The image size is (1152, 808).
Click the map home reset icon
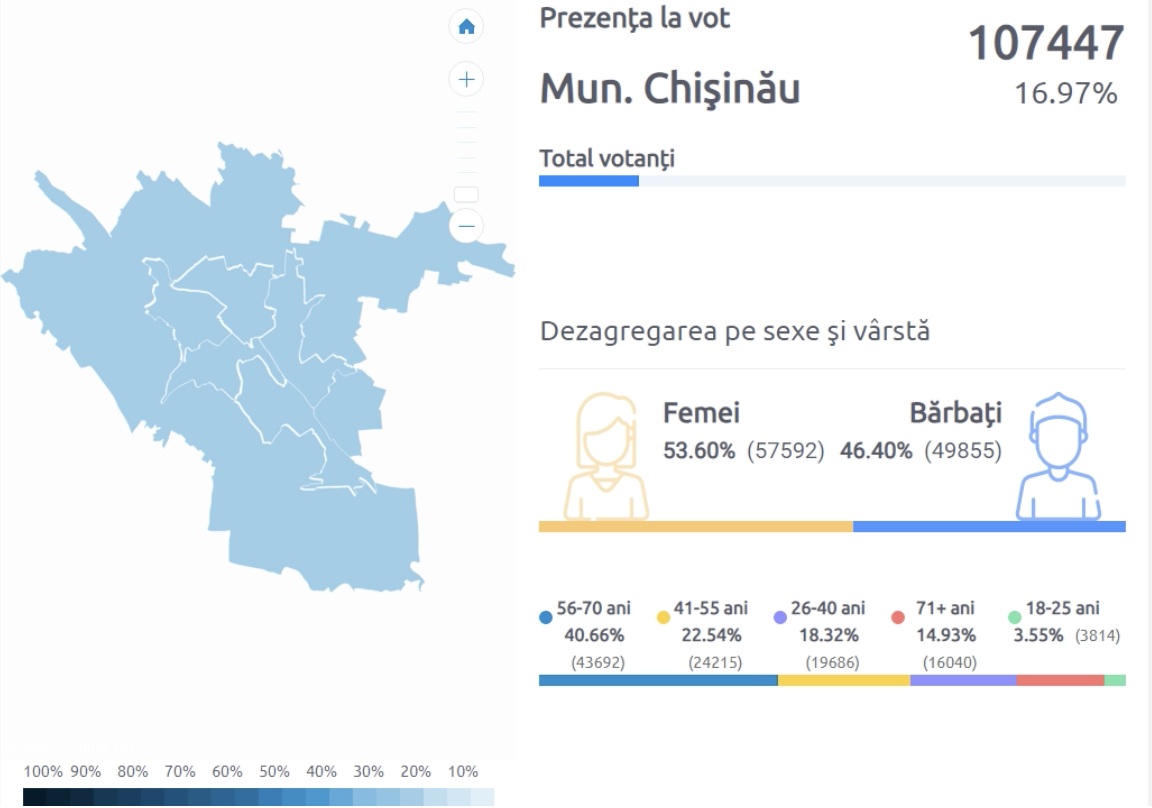(x=466, y=27)
